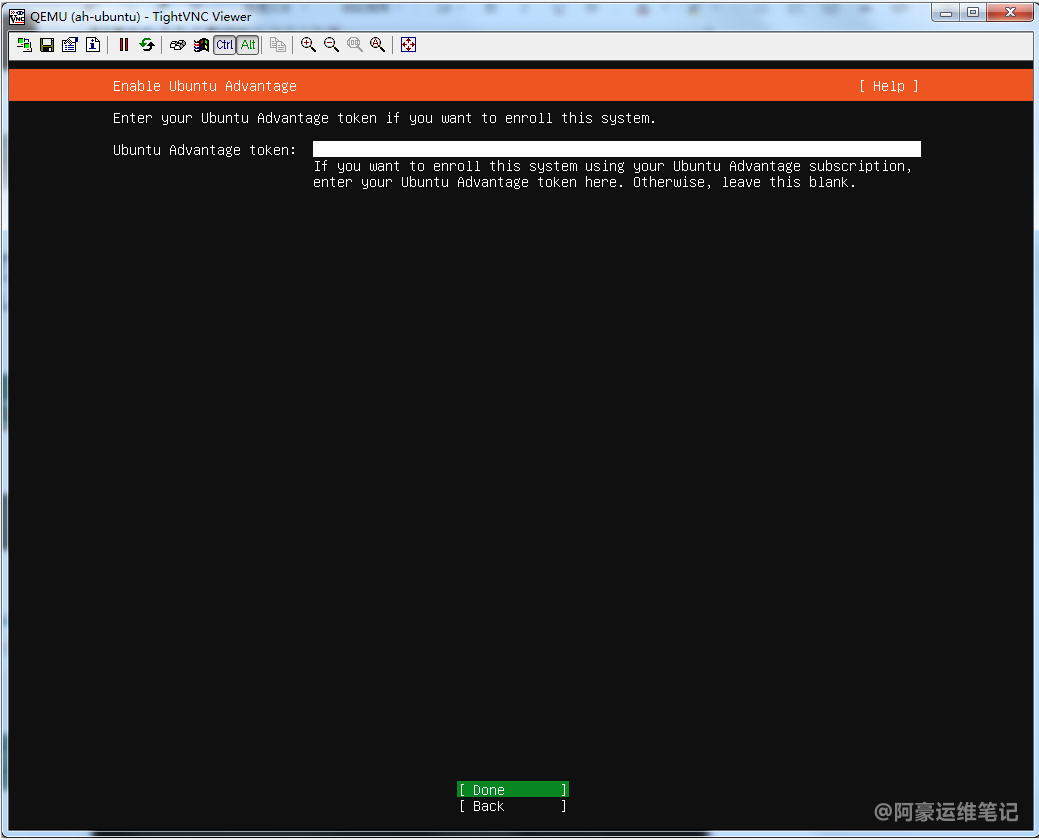
Task: Send Ctrl+Alt+Del to remote machine
Action: tap(178, 45)
